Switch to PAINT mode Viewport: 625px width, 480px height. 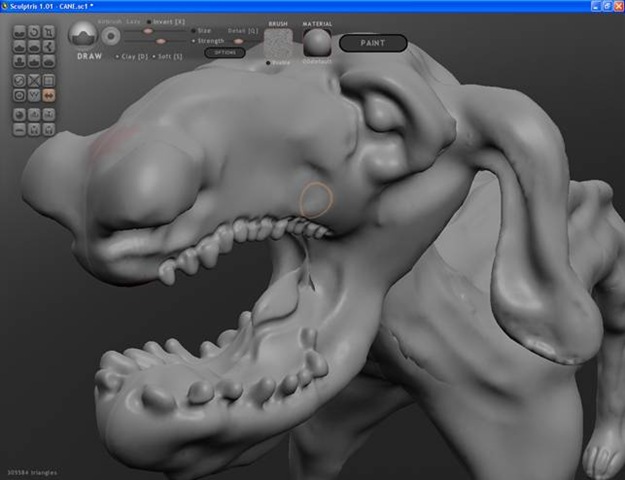pos(373,43)
